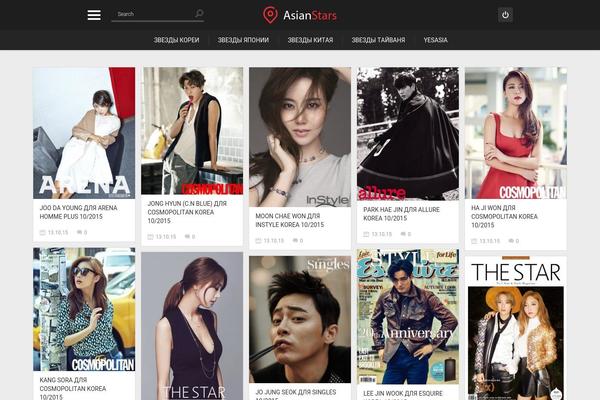Open Ha Ji Won Cosmopolitan Korea post

click(x=504, y=216)
